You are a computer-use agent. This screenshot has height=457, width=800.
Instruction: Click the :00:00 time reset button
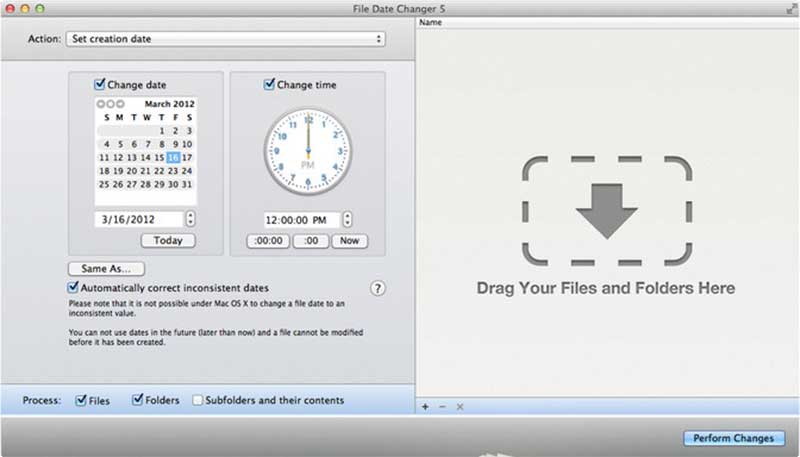pos(268,241)
